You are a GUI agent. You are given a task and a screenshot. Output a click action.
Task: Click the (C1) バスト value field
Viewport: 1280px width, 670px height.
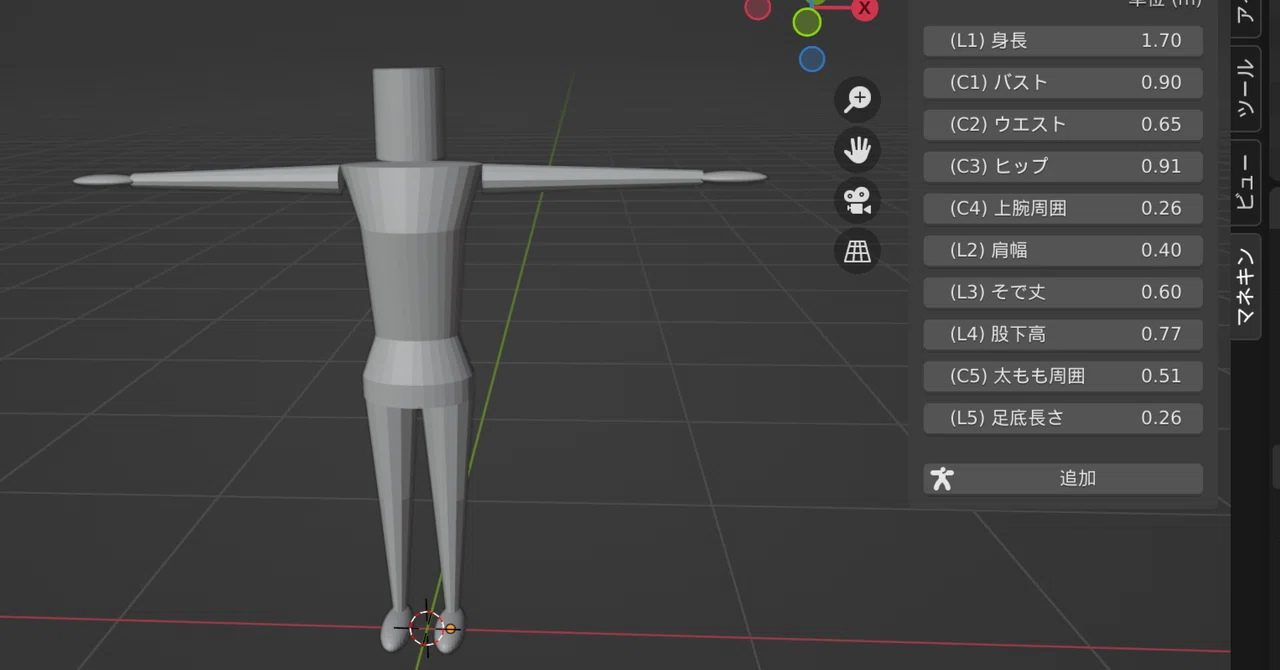(1063, 82)
